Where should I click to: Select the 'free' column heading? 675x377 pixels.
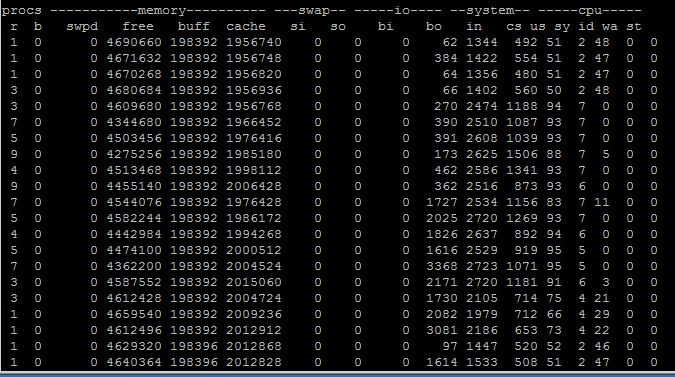(138, 26)
